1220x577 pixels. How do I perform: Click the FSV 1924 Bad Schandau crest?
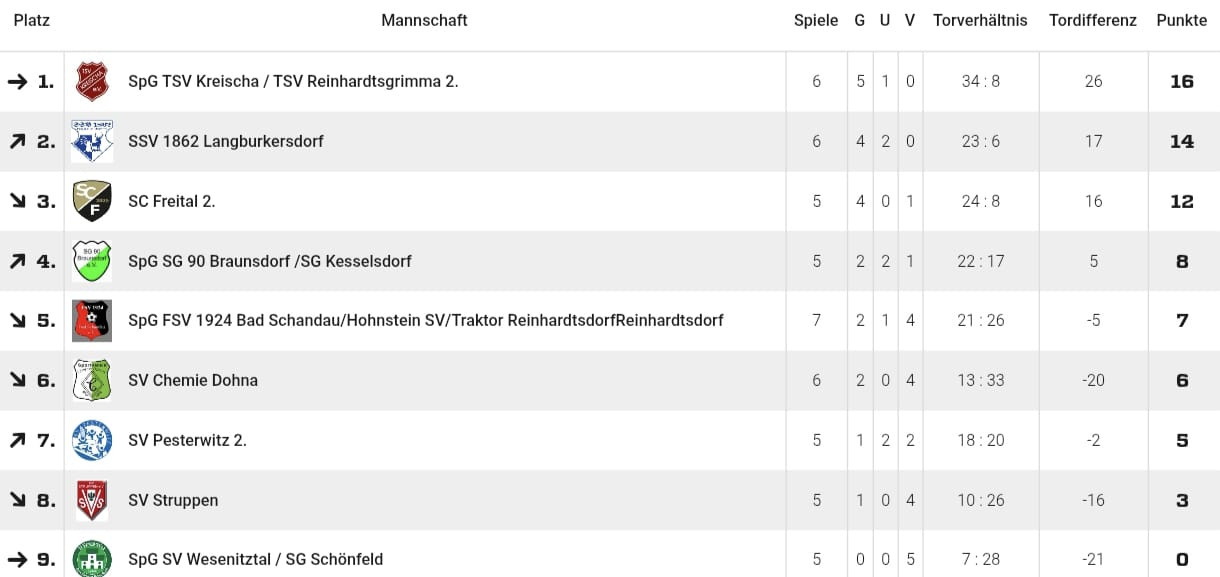tap(92, 321)
